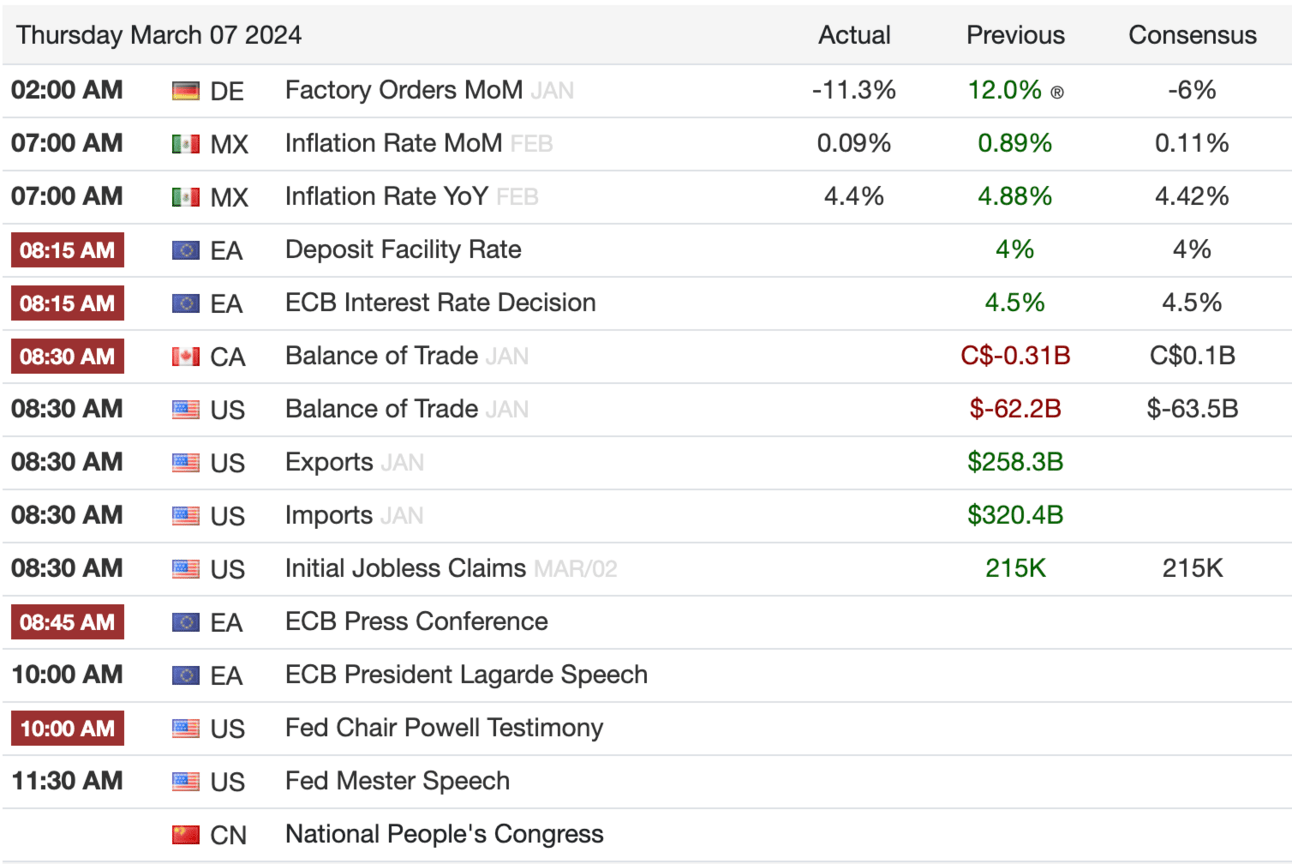Click the German flag icon for Factory Orders

point(185,91)
